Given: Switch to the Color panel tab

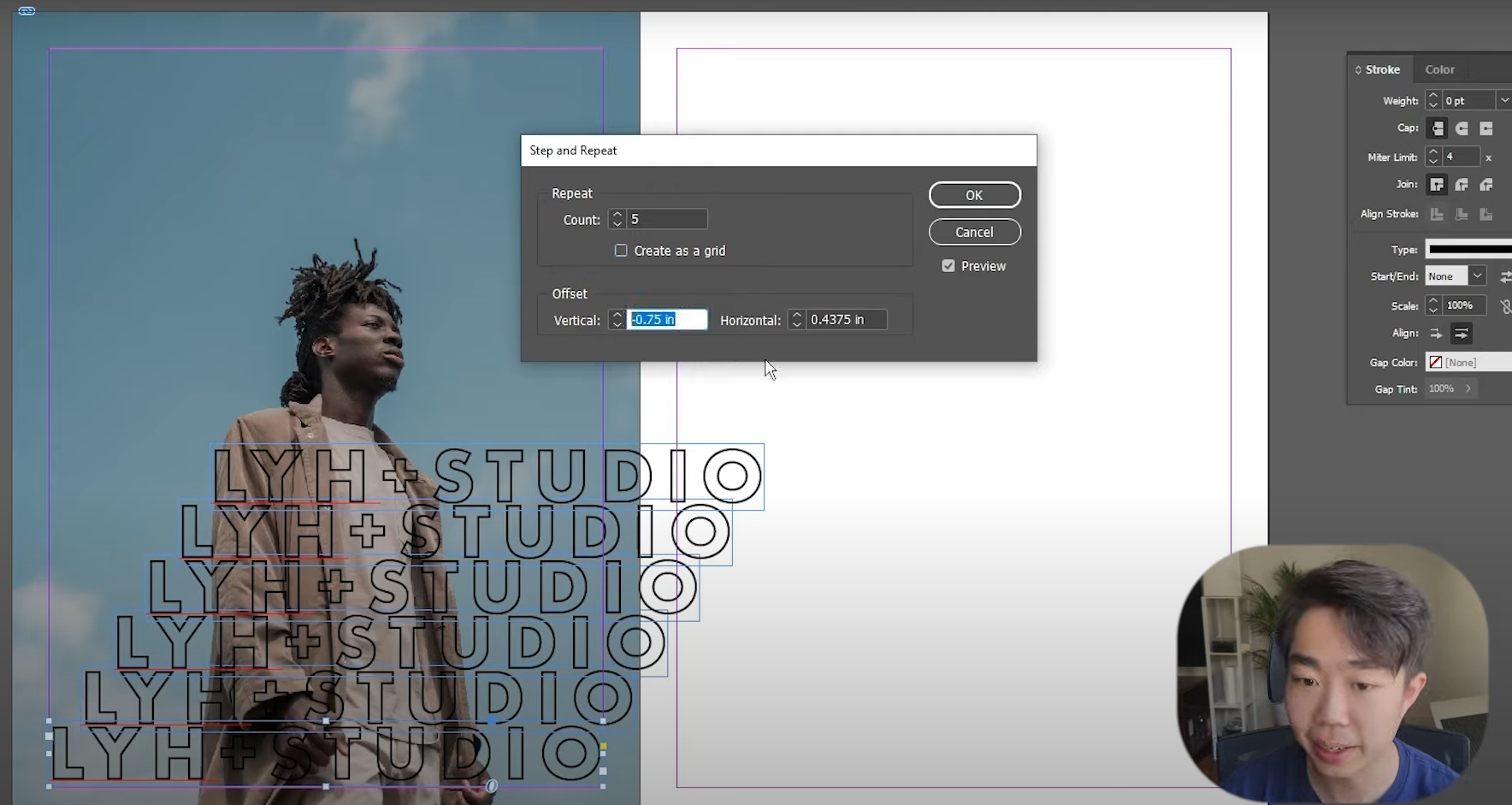Looking at the screenshot, I should [1440, 69].
